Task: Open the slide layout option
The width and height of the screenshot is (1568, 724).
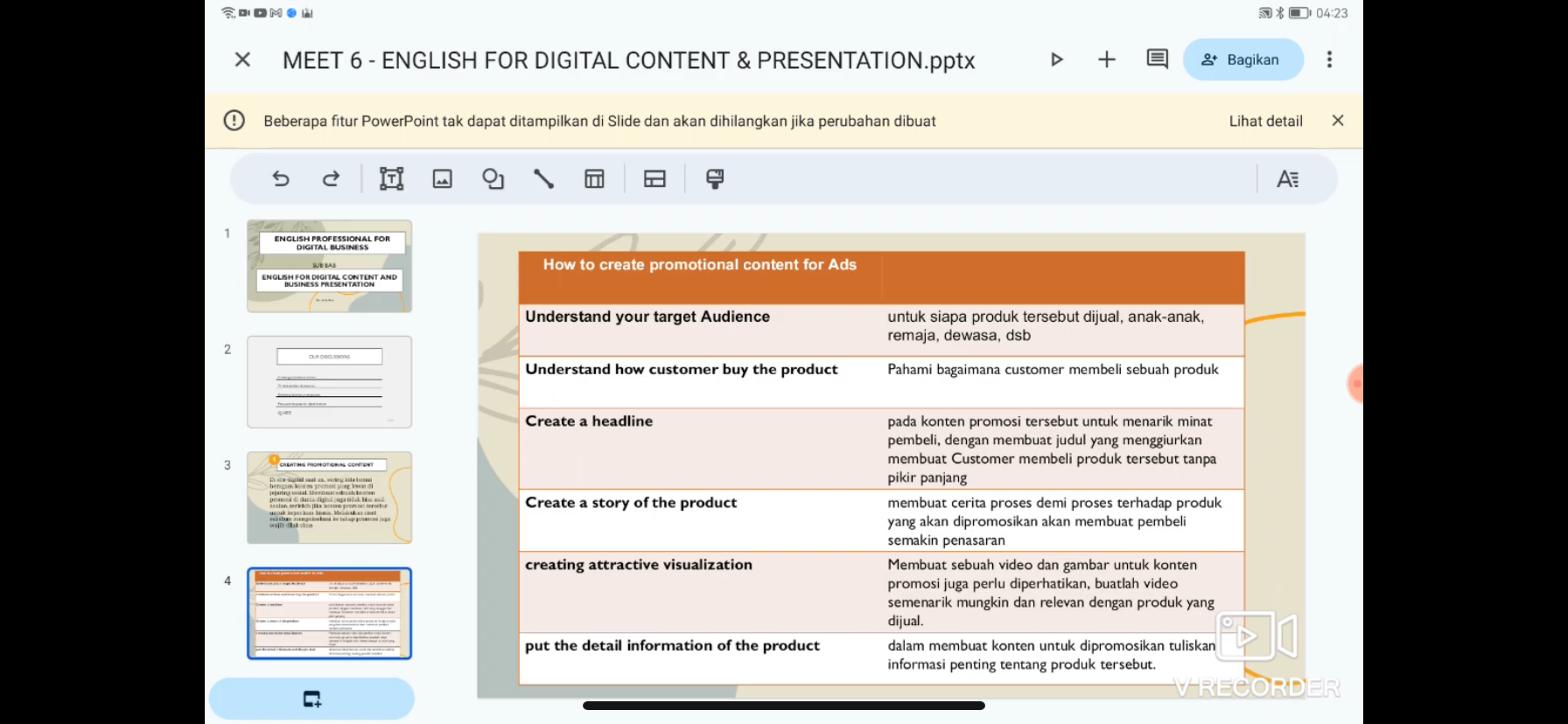Action: click(x=654, y=179)
